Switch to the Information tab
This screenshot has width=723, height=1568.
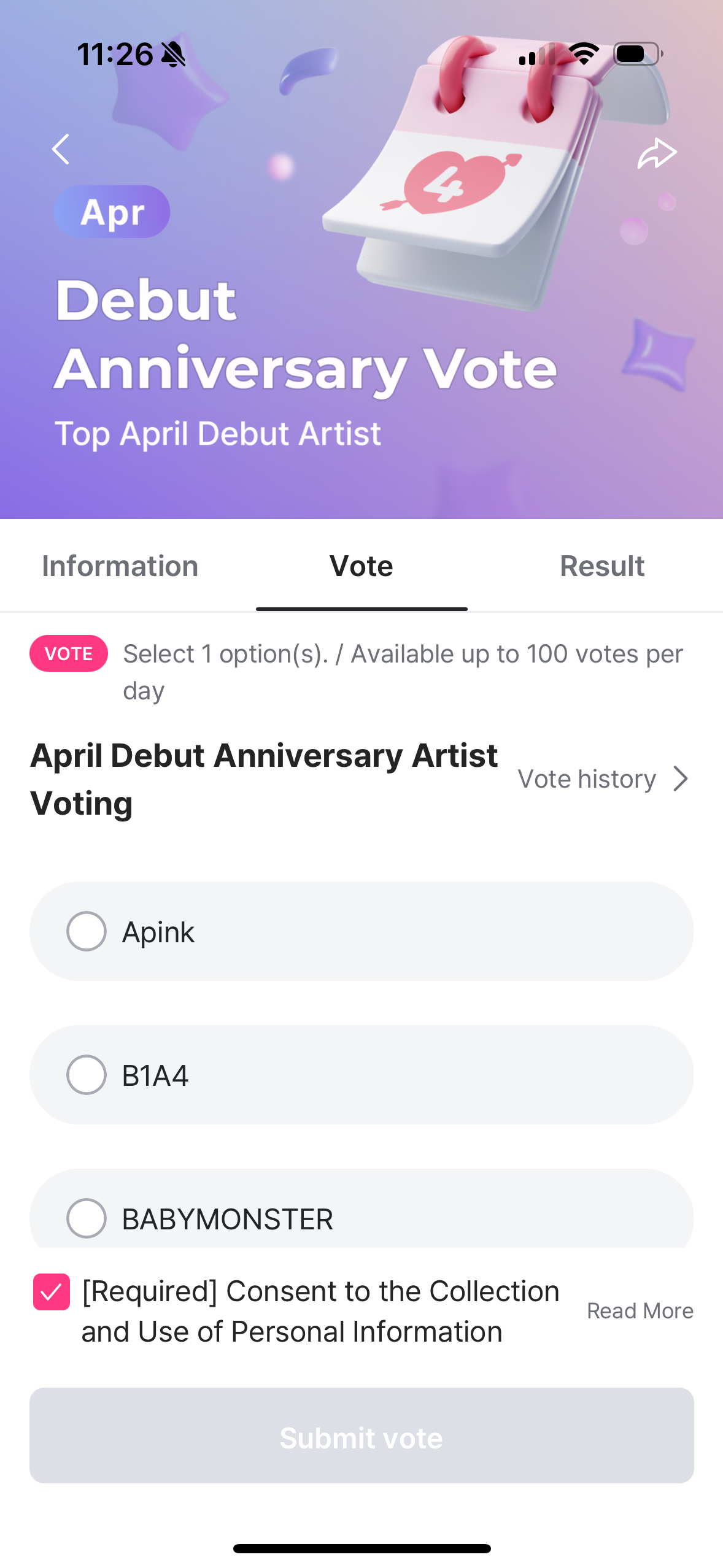pyautogui.click(x=120, y=566)
